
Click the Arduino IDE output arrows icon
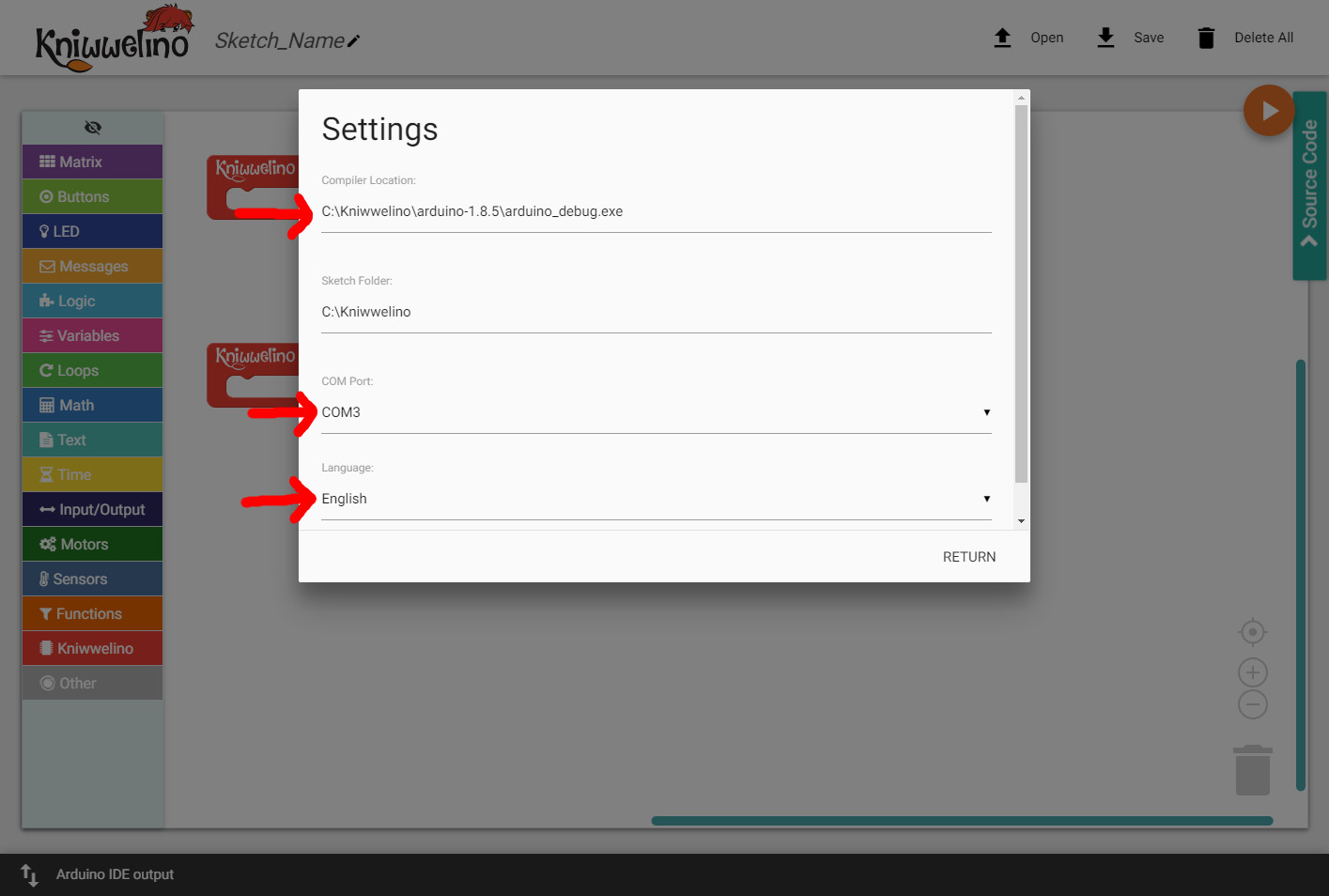[x=29, y=874]
